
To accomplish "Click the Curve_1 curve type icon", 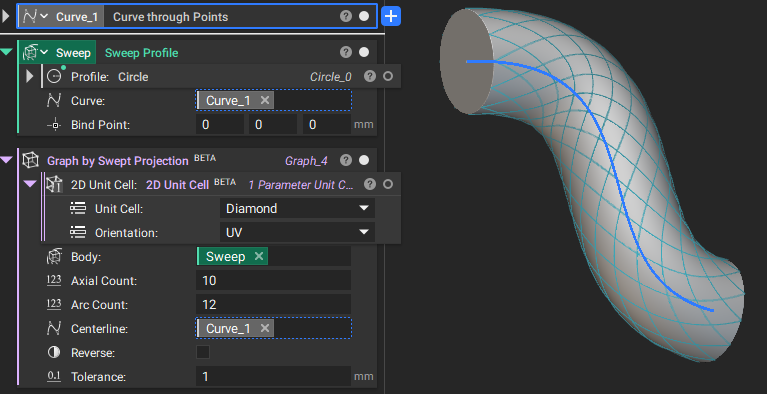I will [30, 16].
